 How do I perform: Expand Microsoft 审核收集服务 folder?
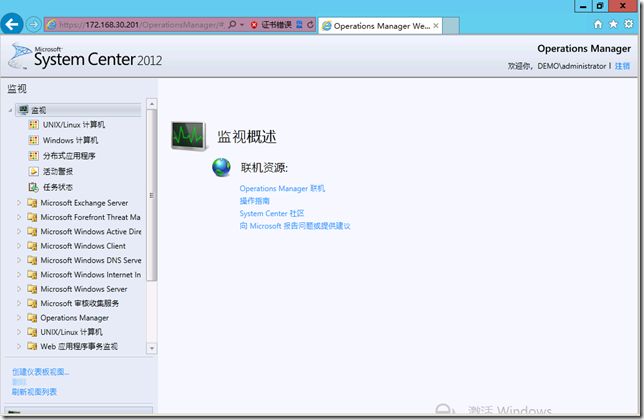18,303
